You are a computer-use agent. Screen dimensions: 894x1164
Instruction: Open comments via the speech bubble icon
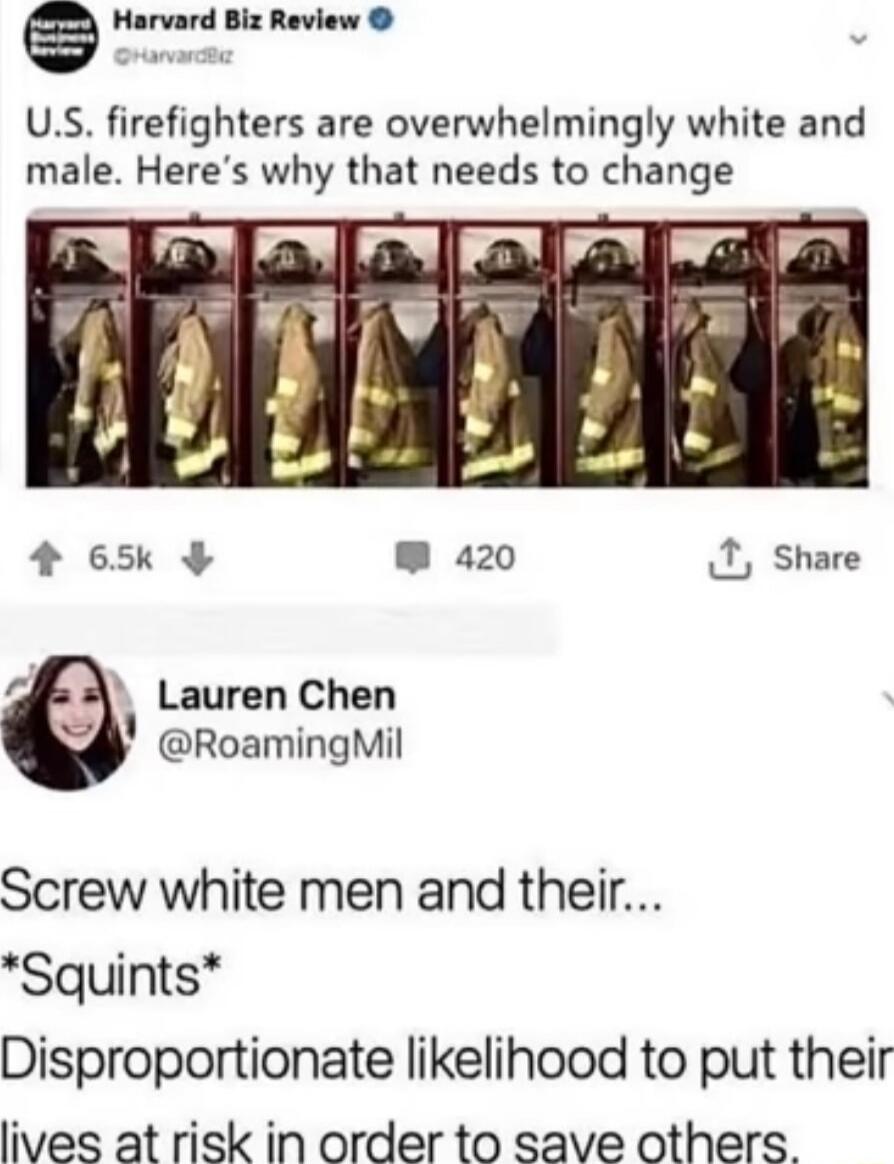(420, 558)
